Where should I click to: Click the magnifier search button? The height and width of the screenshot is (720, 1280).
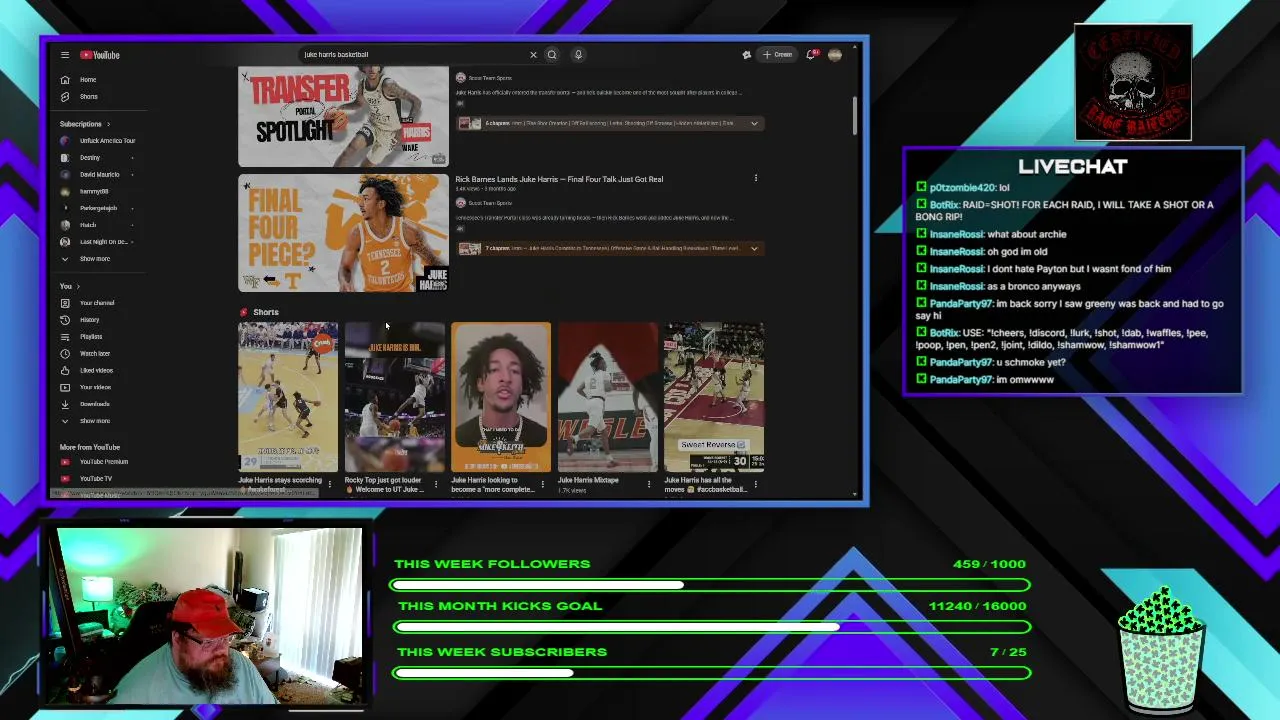552,55
